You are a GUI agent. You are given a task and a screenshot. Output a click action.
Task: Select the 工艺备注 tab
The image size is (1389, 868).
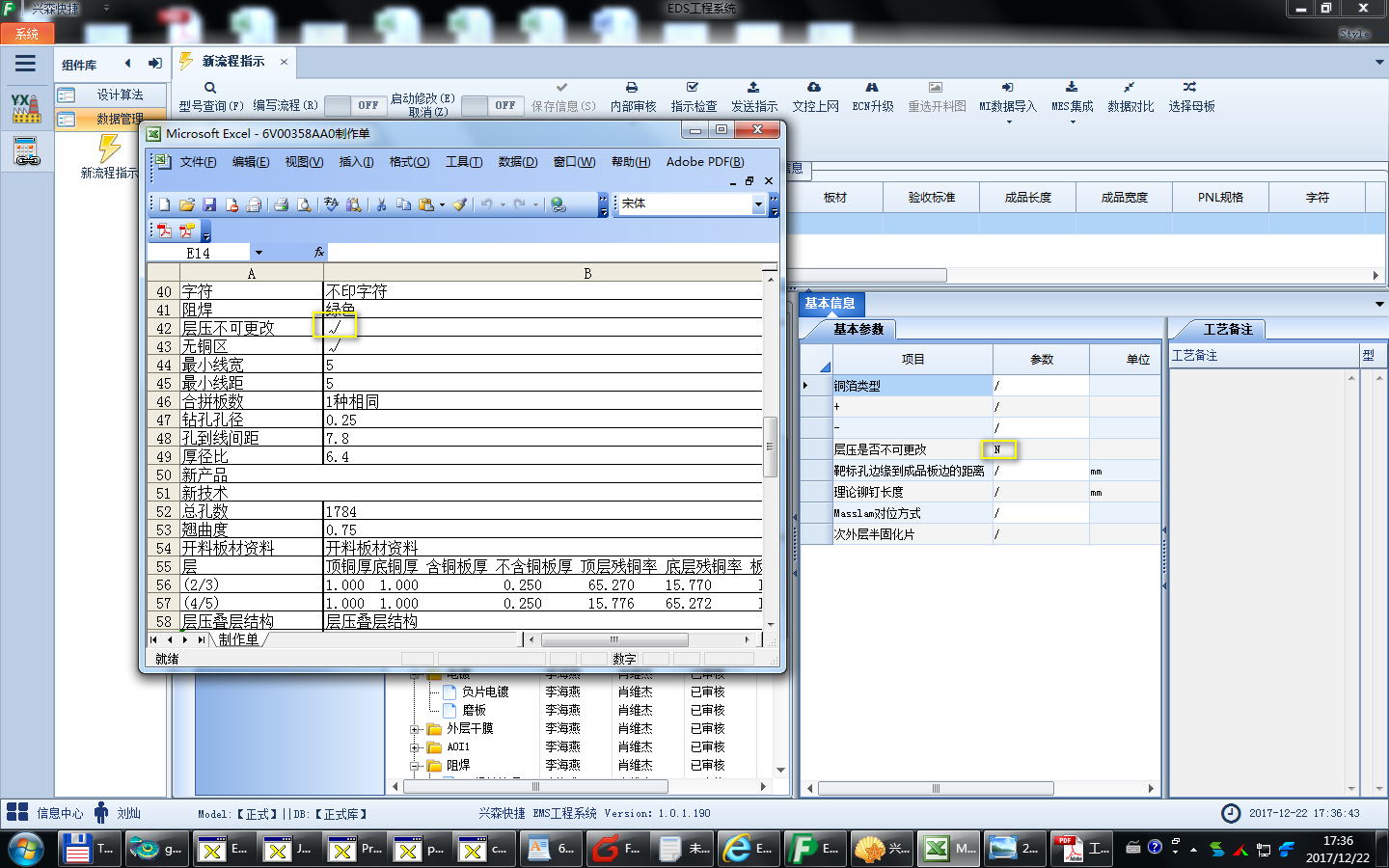click(x=1227, y=329)
